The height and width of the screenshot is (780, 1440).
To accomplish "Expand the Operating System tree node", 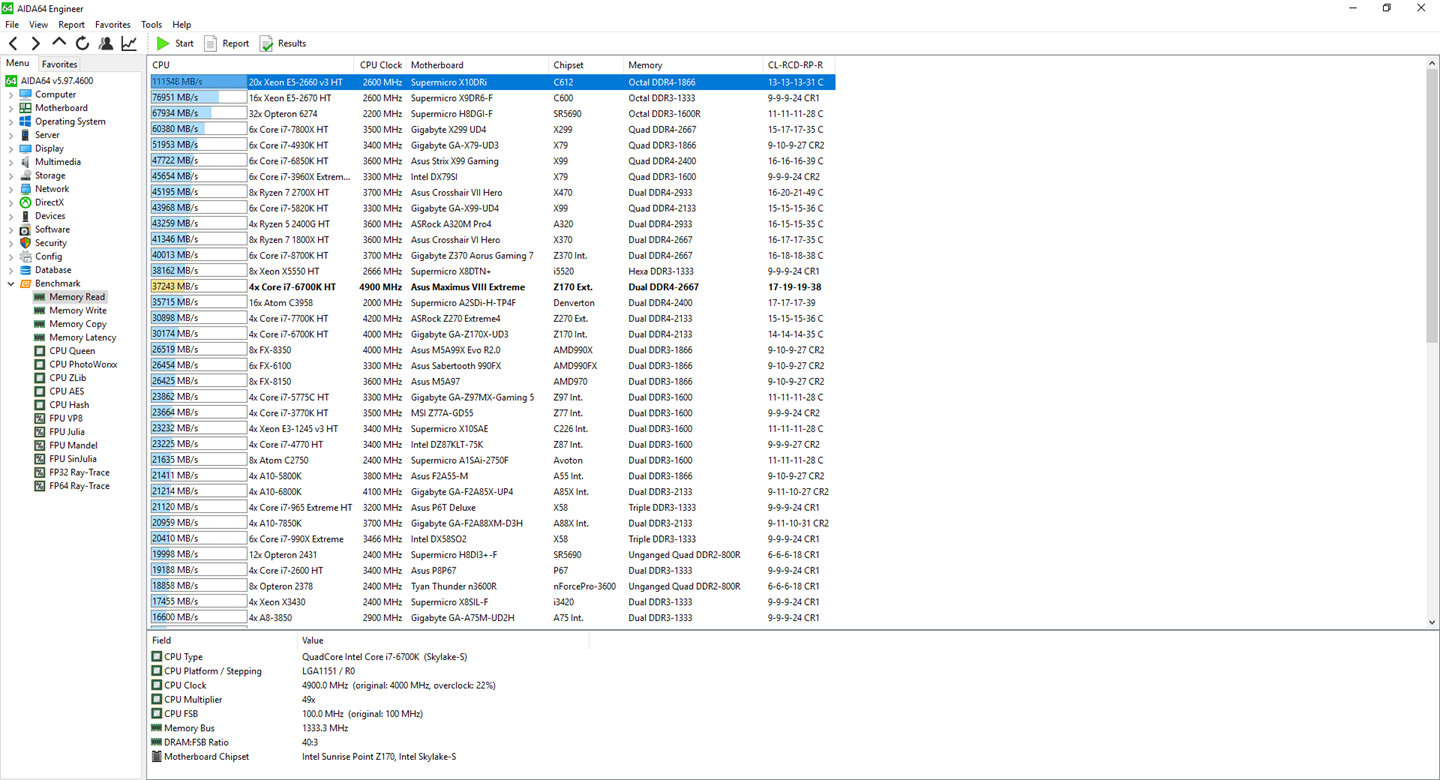I will [11, 122].
